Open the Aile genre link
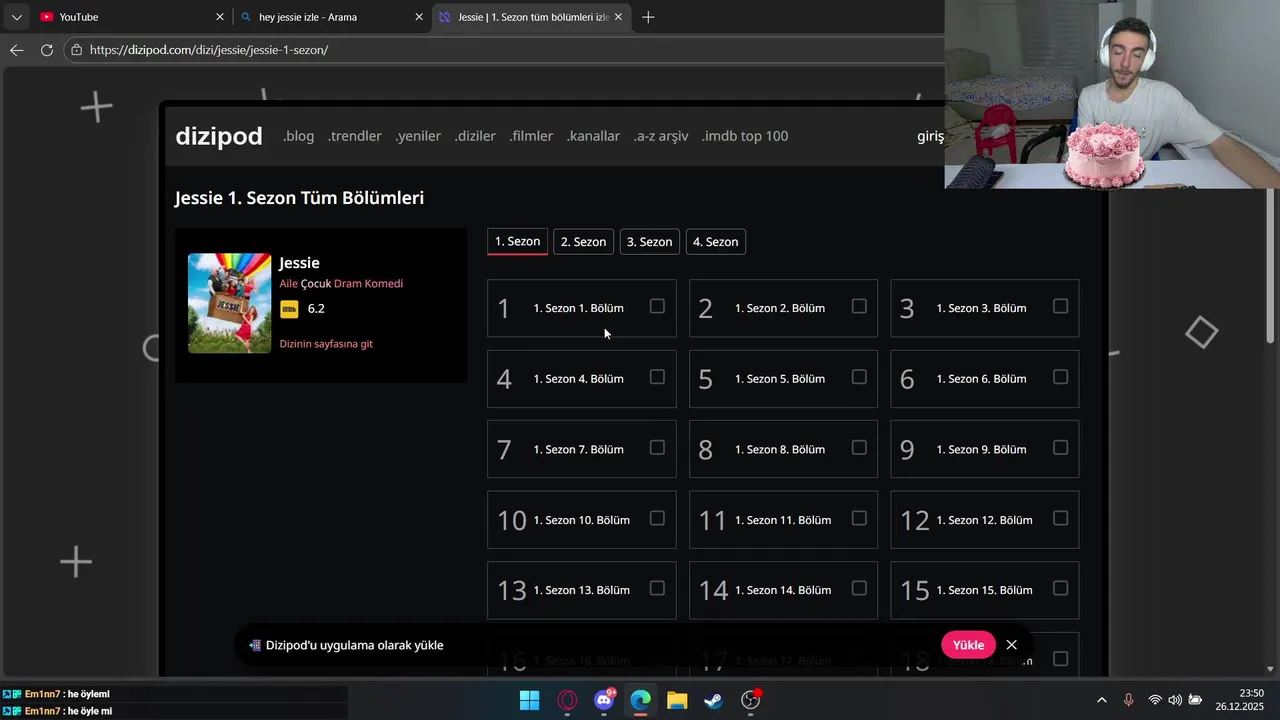 click(288, 284)
